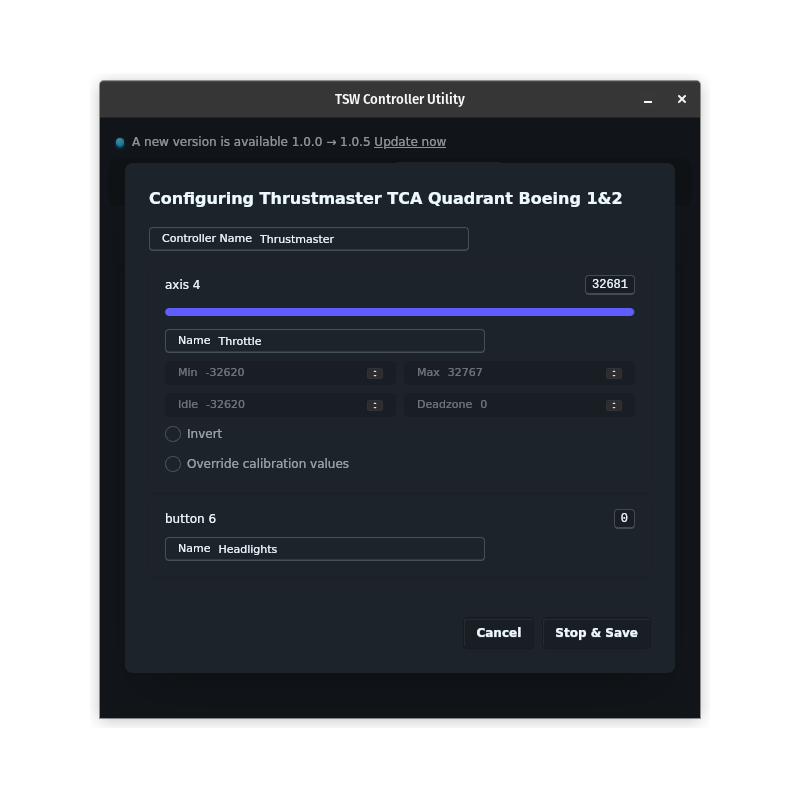Adjust the Deadzone stepper

pos(614,405)
